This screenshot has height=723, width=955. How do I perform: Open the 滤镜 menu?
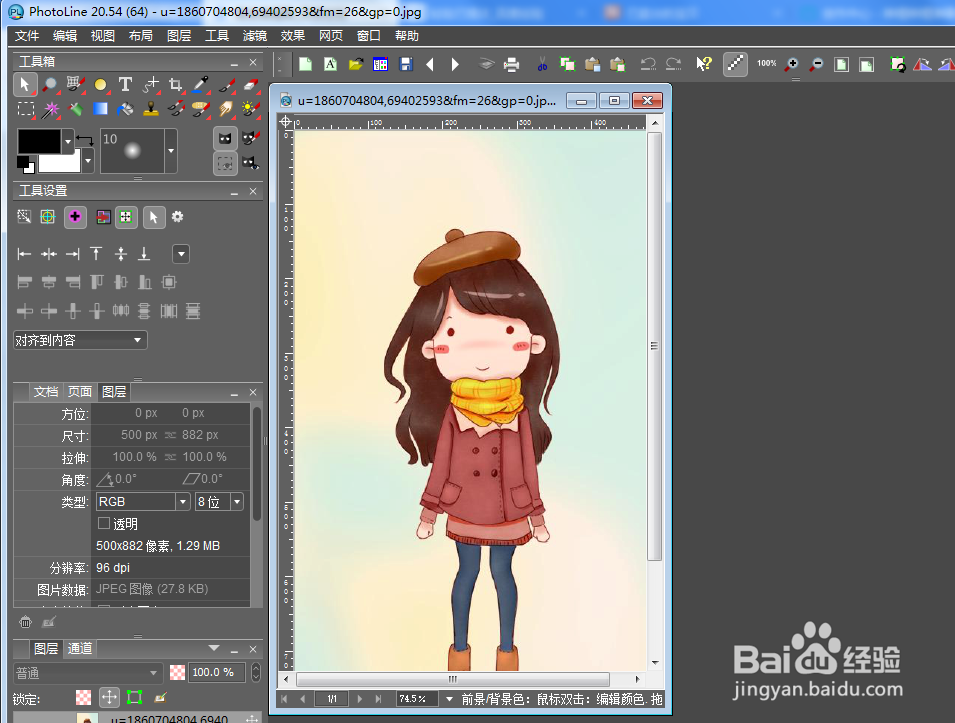click(x=255, y=36)
